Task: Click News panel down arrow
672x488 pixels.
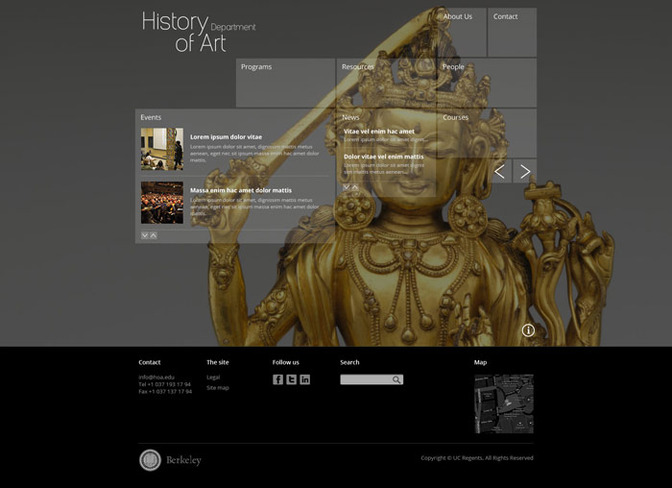Action: (x=347, y=187)
